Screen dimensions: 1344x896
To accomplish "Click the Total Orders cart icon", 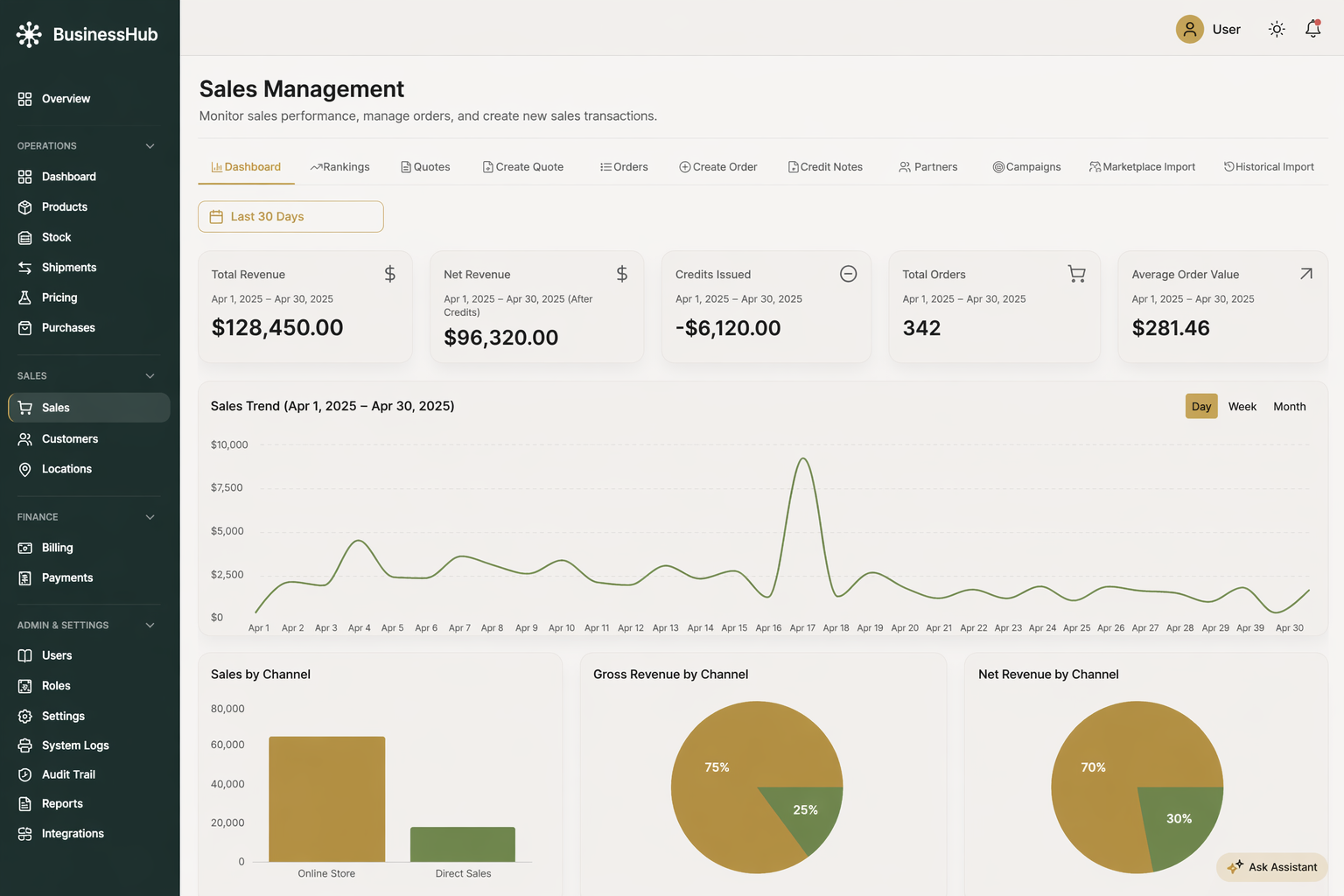I will point(1077,274).
